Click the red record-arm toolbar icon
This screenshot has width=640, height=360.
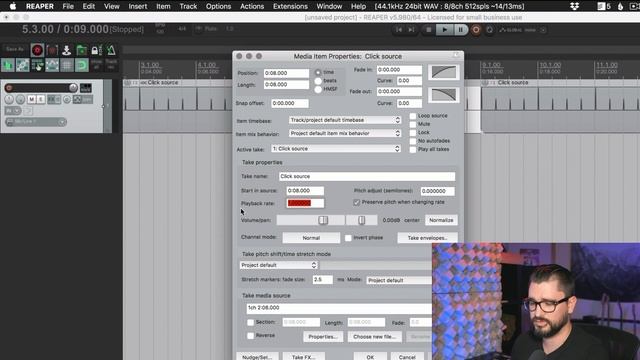pyautogui.click(x=37, y=50)
